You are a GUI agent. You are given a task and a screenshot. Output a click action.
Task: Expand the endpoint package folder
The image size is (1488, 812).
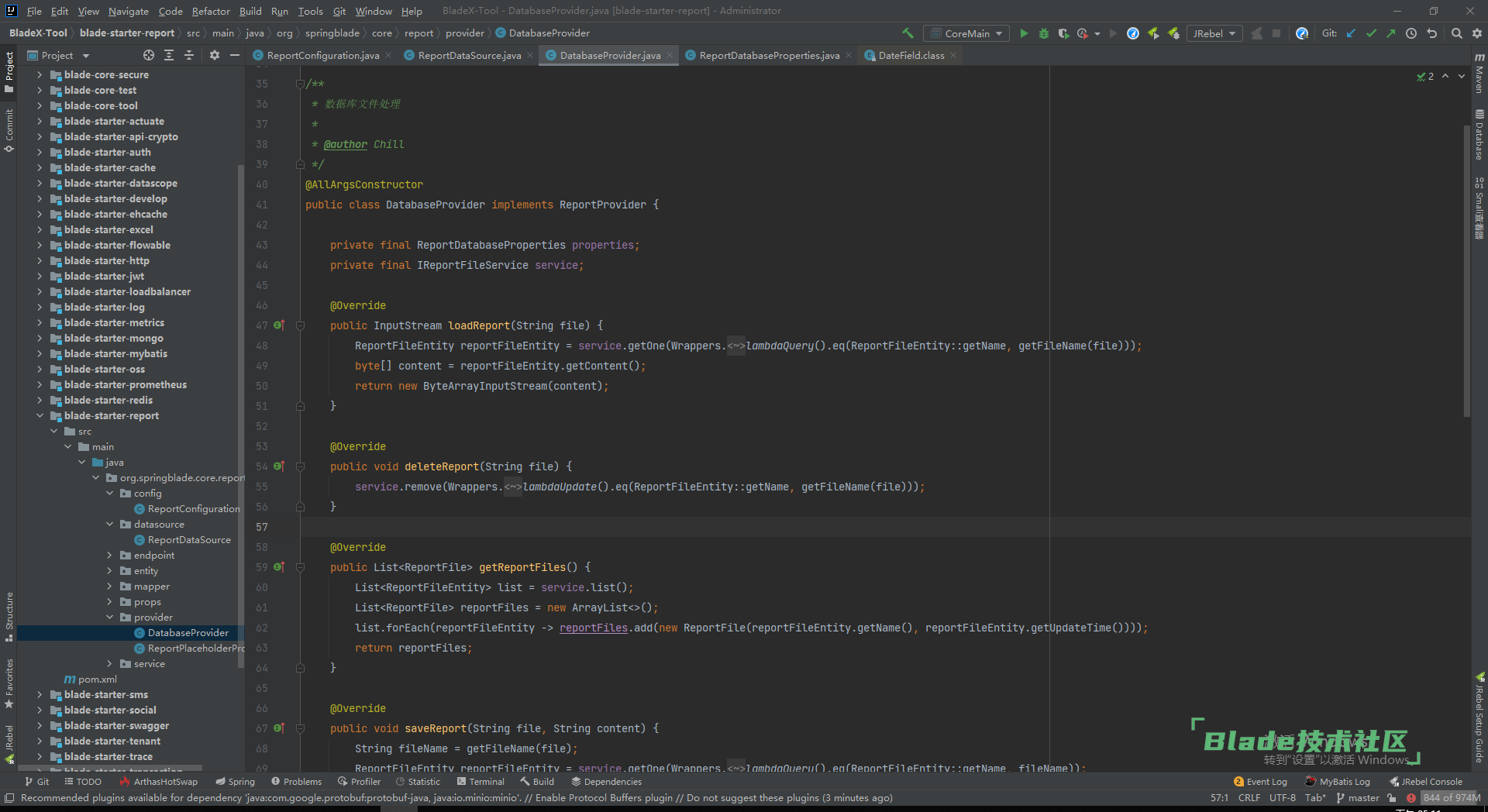pyautogui.click(x=109, y=556)
